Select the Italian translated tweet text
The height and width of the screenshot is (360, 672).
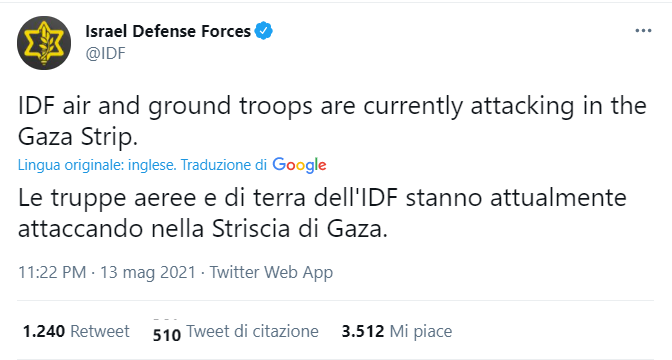[x=322, y=213]
